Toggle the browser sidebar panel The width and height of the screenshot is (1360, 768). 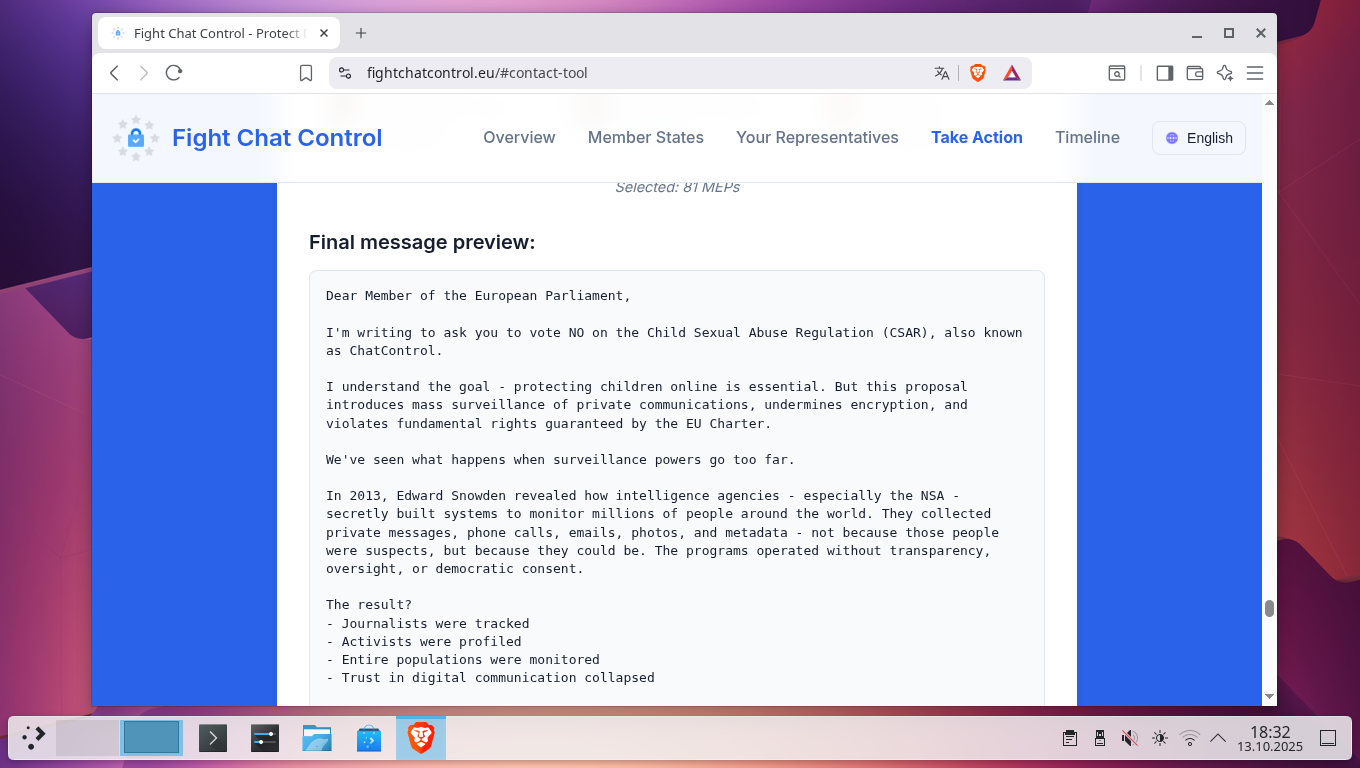1164,73
